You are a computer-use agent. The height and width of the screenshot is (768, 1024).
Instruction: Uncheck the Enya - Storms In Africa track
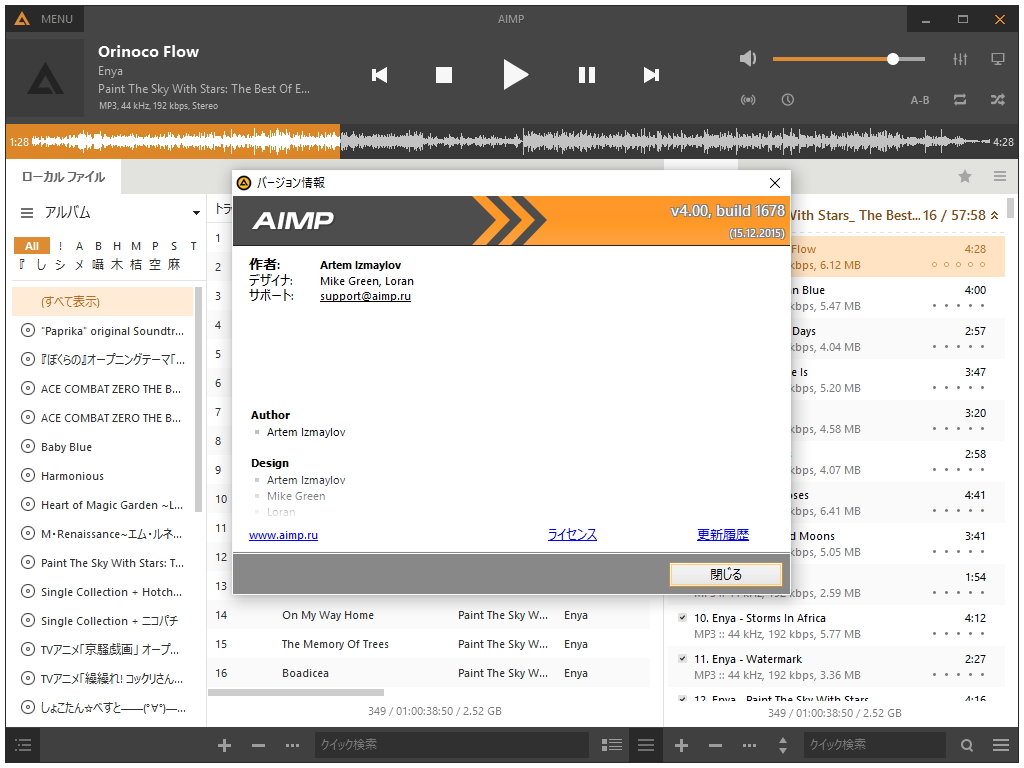(x=682, y=617)
